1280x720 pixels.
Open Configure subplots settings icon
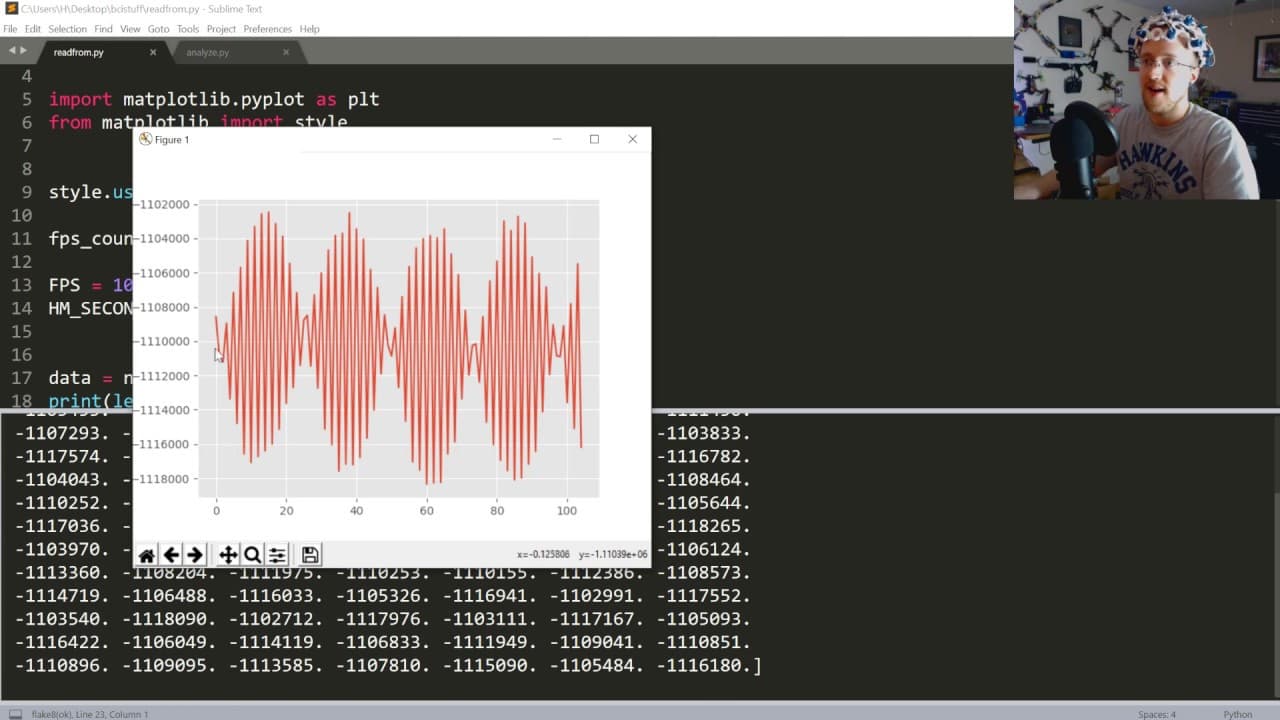point(277,555)
